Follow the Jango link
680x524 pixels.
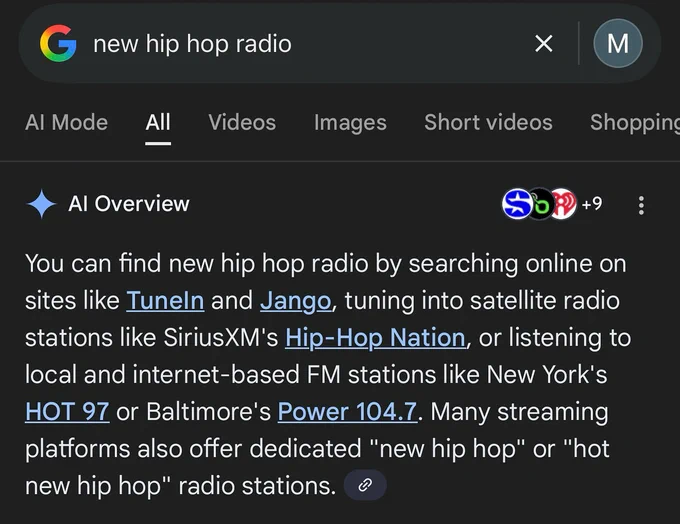[x=295, y=301]
